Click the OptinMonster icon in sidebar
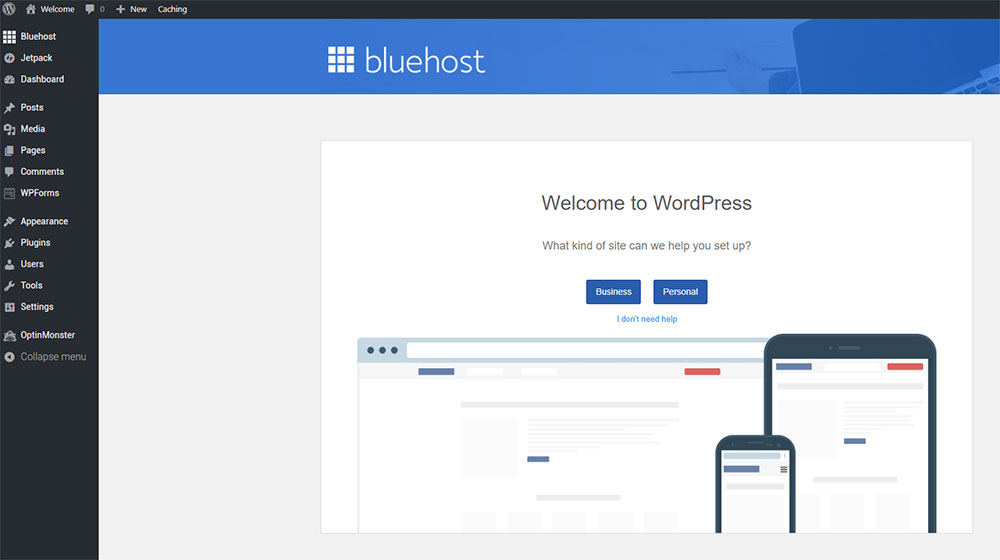The image size is (1000, 560). (x=9, y=335)
